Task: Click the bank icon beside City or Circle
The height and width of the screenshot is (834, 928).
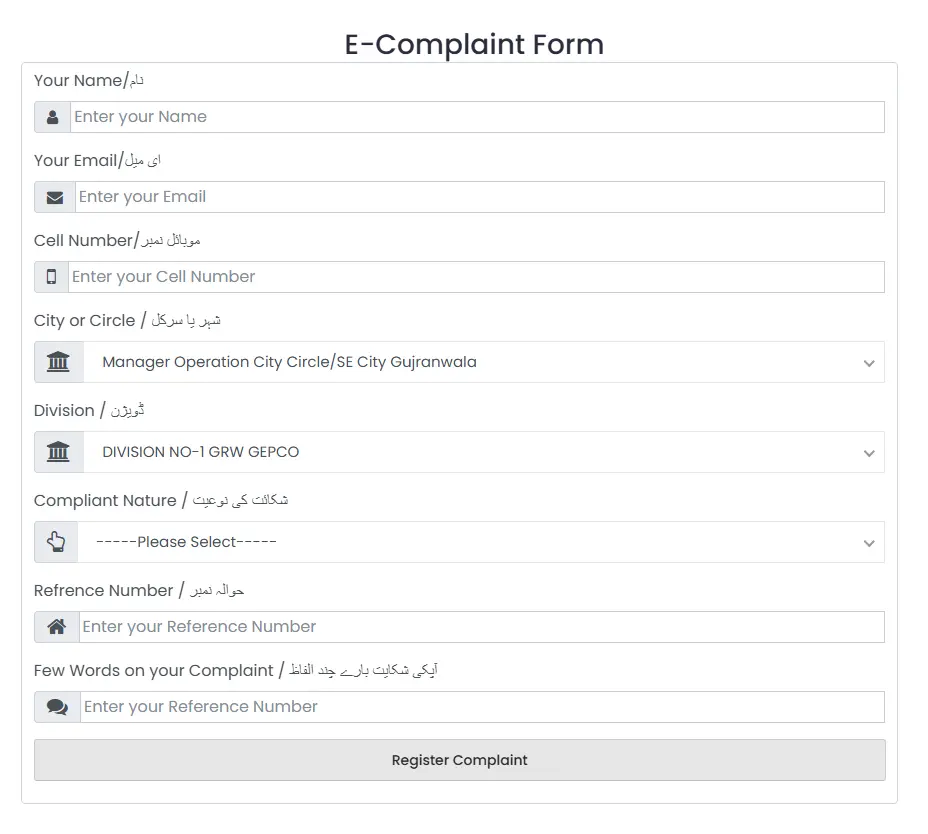Action: tap(57, 362)
